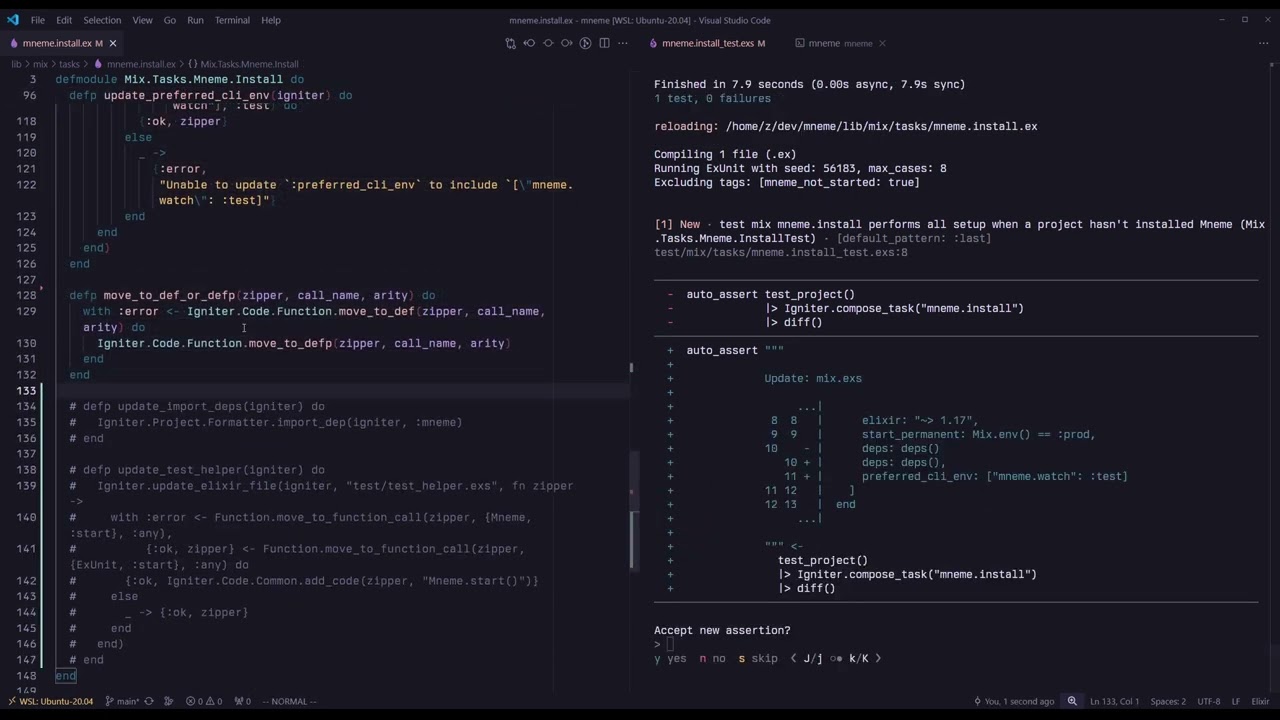Click the -- NORMAL -- vim mode indicator

[290, 701]
